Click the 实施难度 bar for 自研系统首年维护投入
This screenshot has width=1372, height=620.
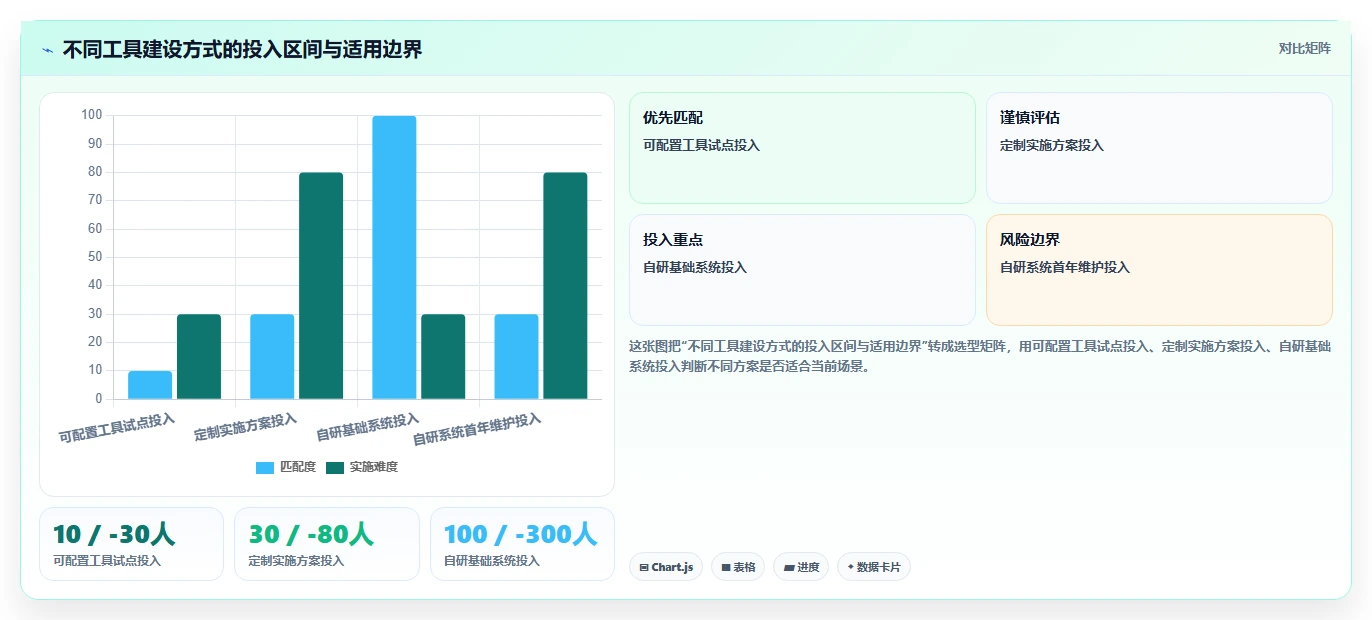565,286
